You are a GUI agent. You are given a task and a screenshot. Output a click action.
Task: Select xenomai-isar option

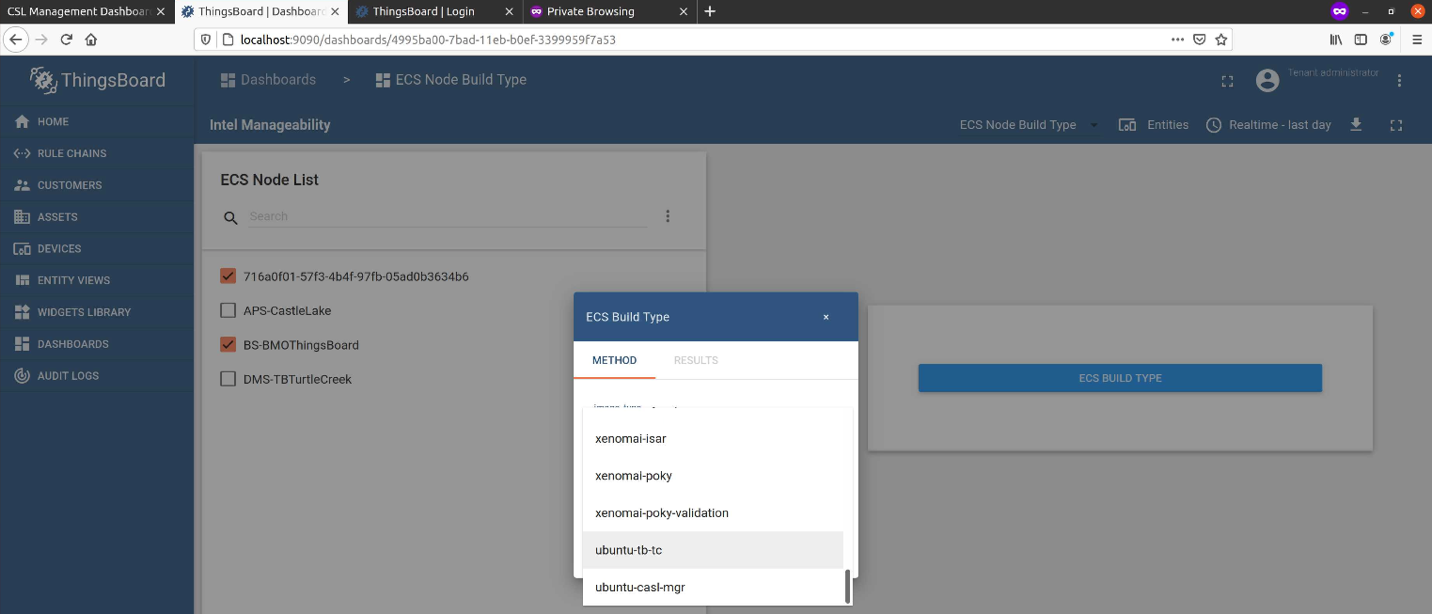tap(713, 439)
